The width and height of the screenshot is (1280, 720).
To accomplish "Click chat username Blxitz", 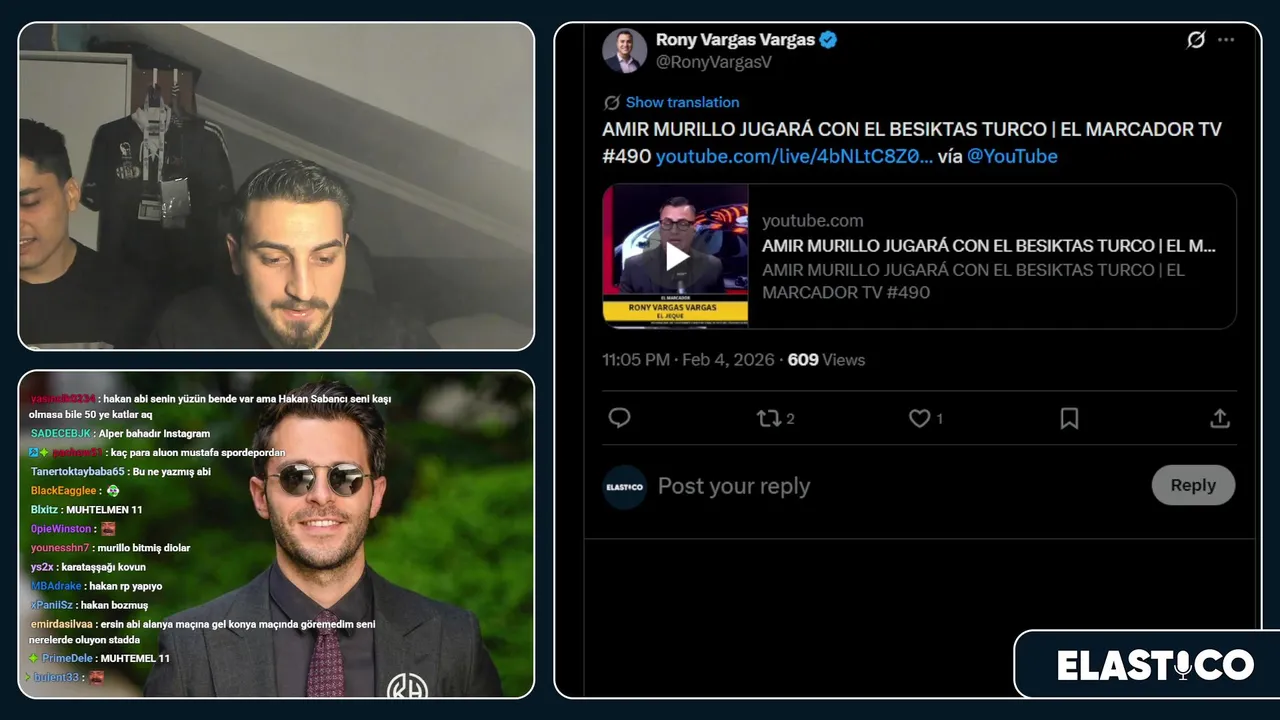I will (x=45, y=509).
